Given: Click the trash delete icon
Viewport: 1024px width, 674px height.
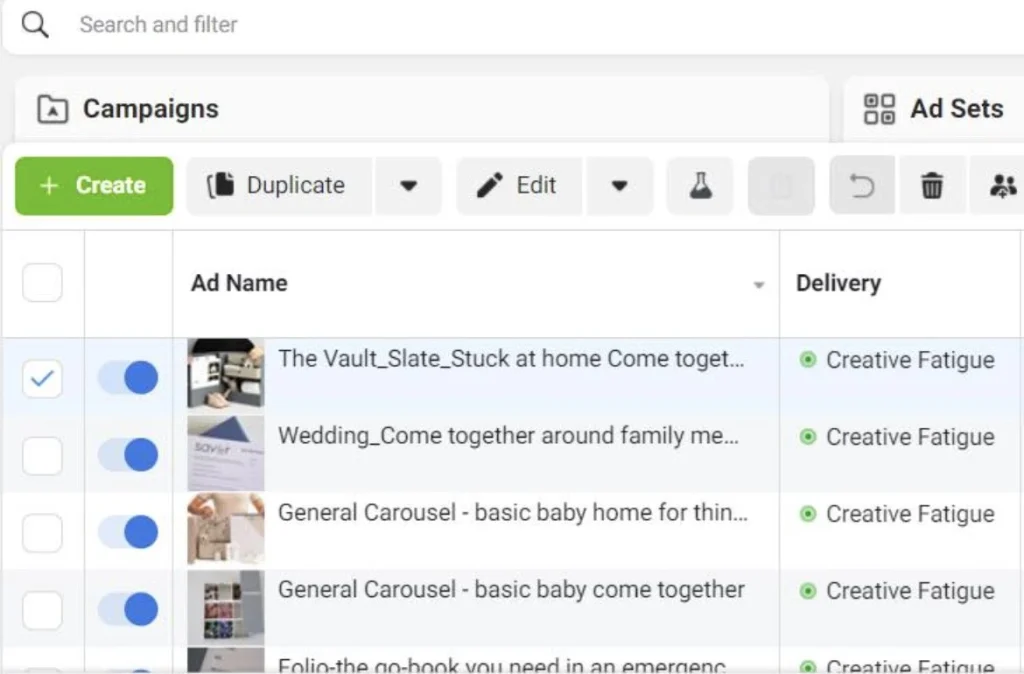Looking at the screenshot, I should [x=932, y=186].
